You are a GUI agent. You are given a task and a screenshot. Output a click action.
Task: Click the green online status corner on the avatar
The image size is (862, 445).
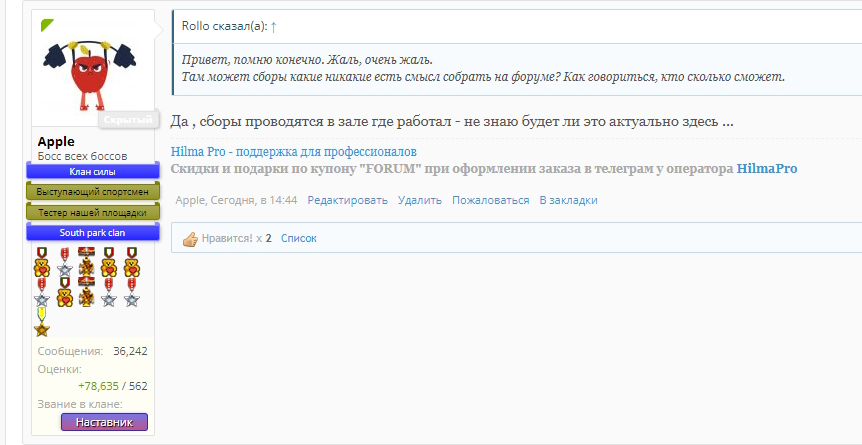46,24
